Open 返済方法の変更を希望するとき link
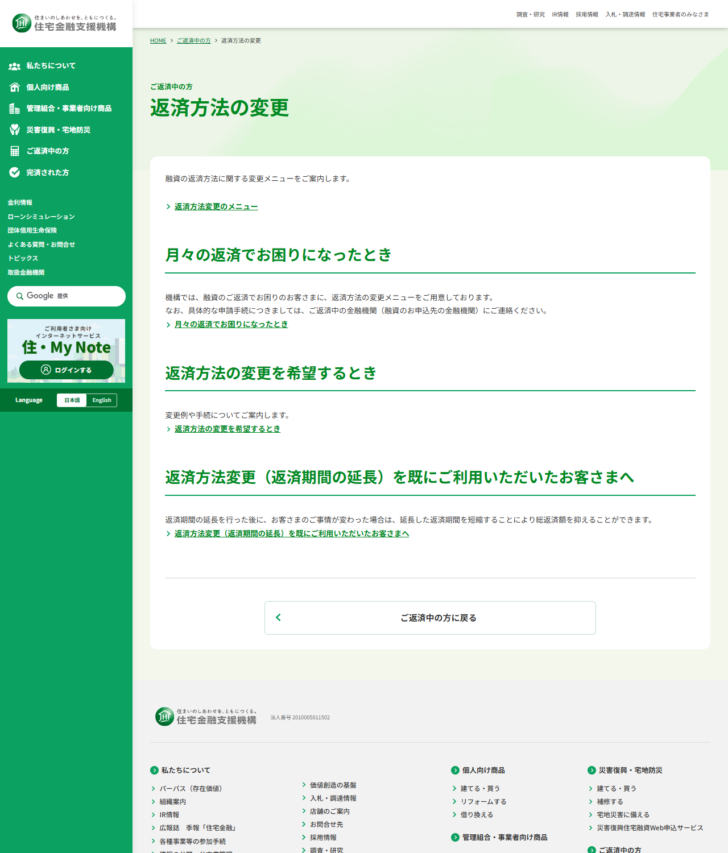The width and height of the screenshot is (728, 853). [x=227, y=429]
